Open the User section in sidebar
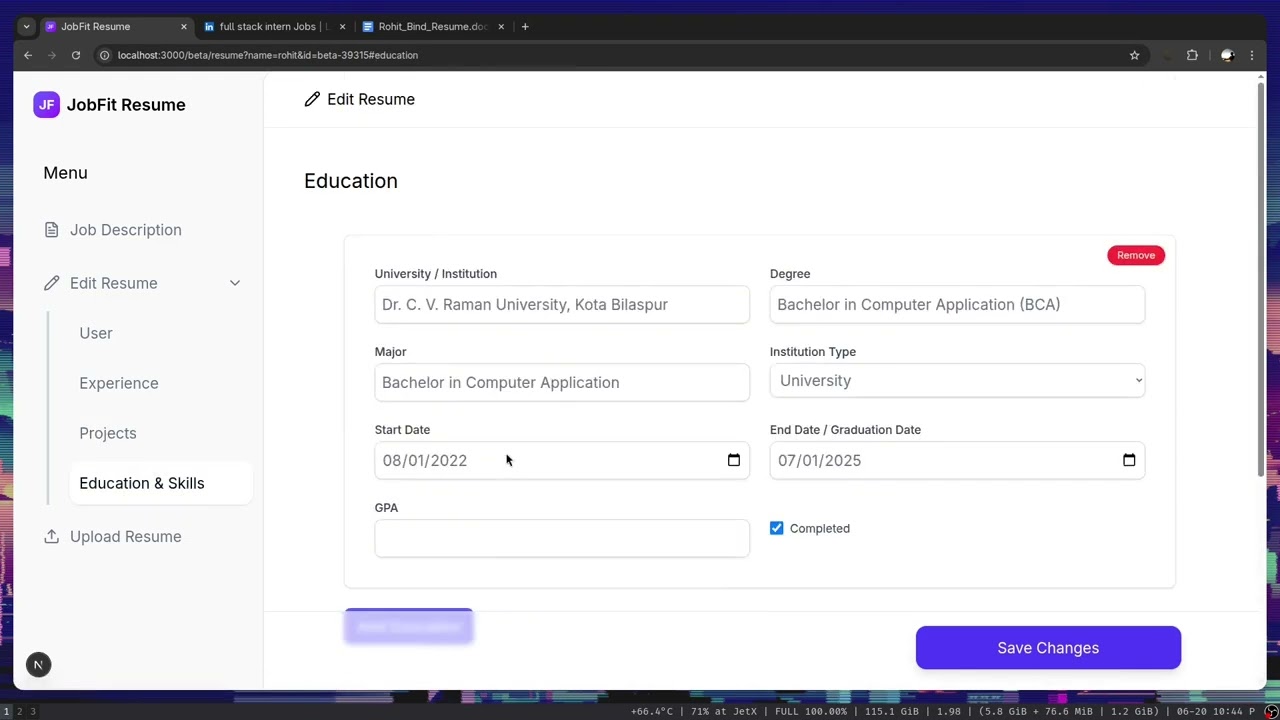 [x=96, y=333]
